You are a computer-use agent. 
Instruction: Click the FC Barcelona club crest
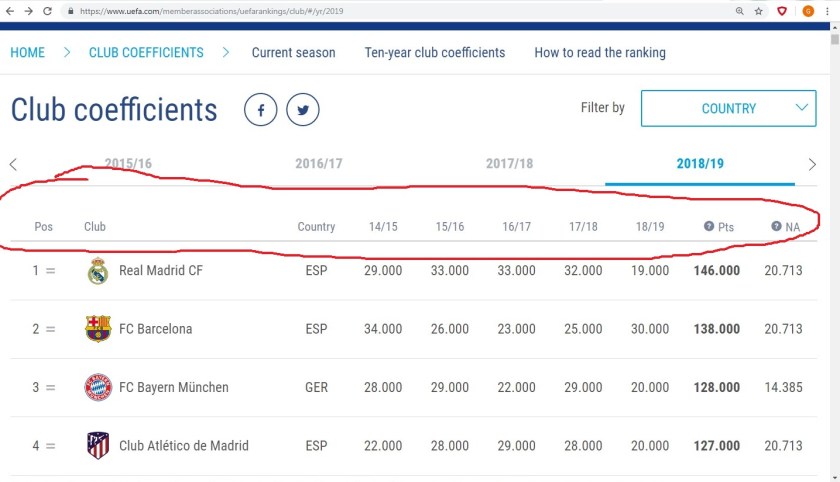click(97, 329)
